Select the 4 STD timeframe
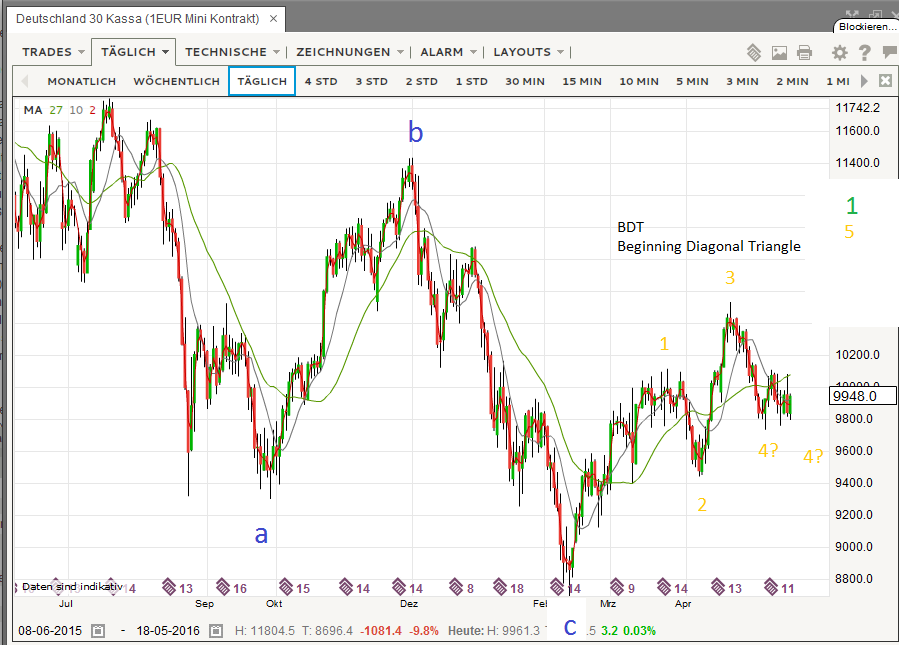The height and width of the screenshot is (648, 907). pos(322,81)
